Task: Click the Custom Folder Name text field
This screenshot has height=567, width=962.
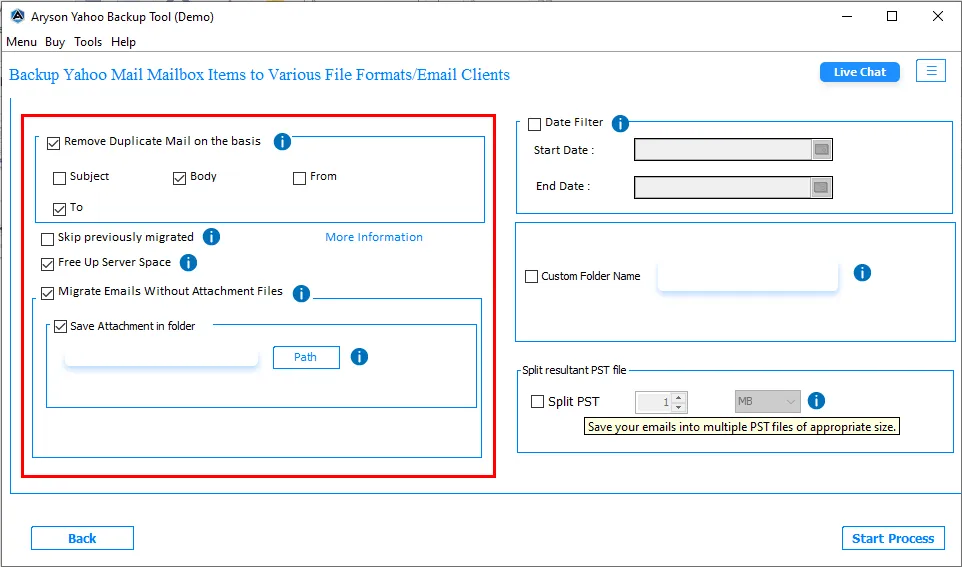Action: 748,276
